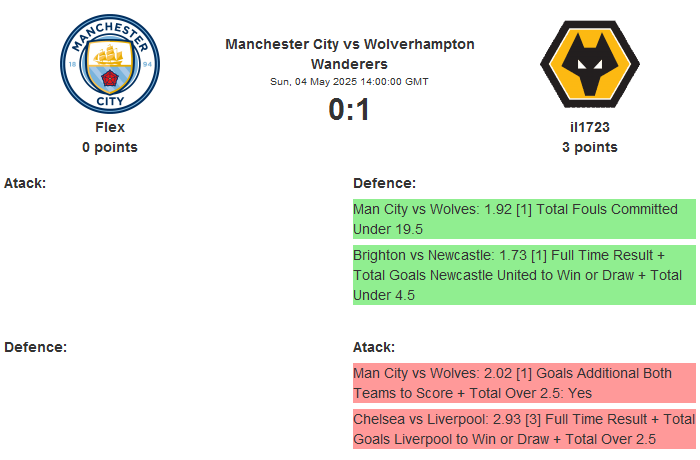Image resolution: width=700 pixels, height=460 pixels.
Task: Click the Defence heading under il1723
Action: 384,183
